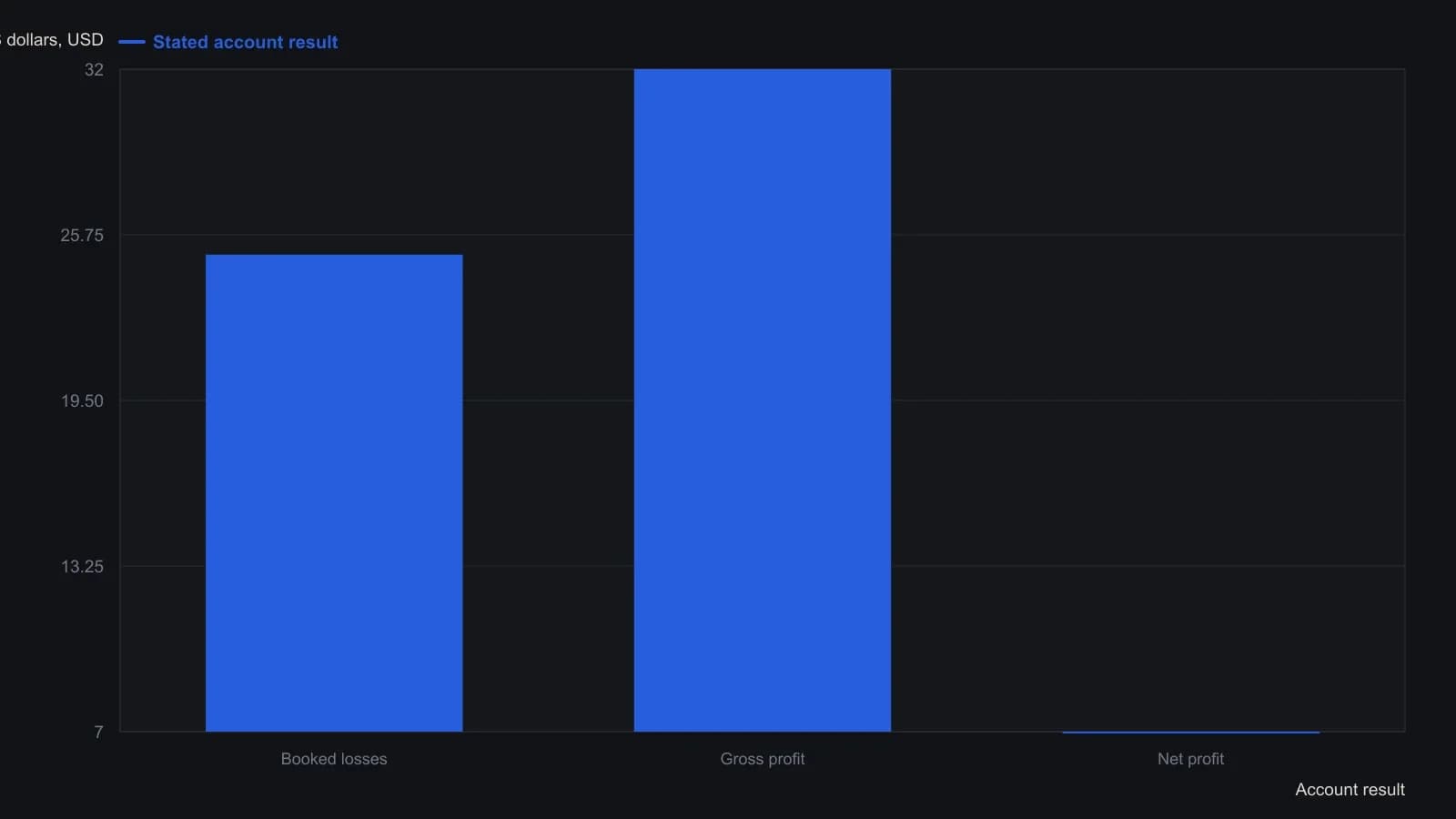Click the y-axis value 13.25
The image size is (1456, 819).
[x=82, y=567]
